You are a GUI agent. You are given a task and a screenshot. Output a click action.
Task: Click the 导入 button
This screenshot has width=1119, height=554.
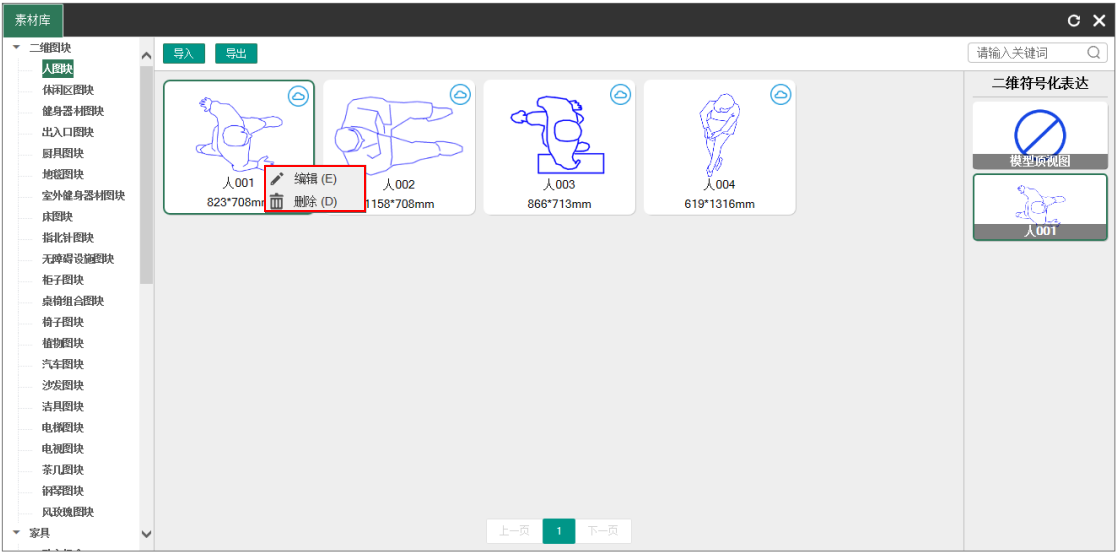click(x=183, y=54)
